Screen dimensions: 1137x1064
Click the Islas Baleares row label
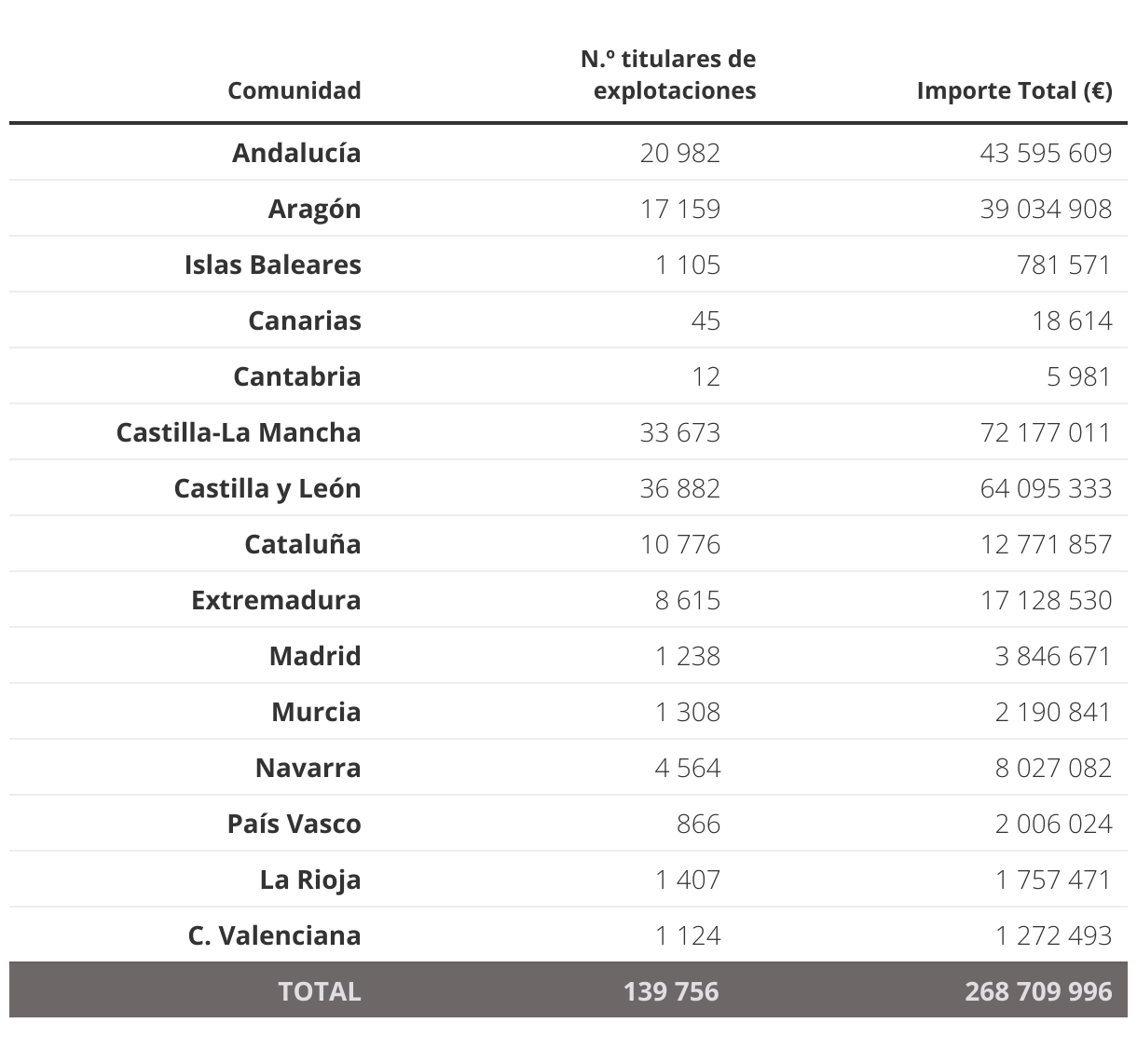pos(272,265)
